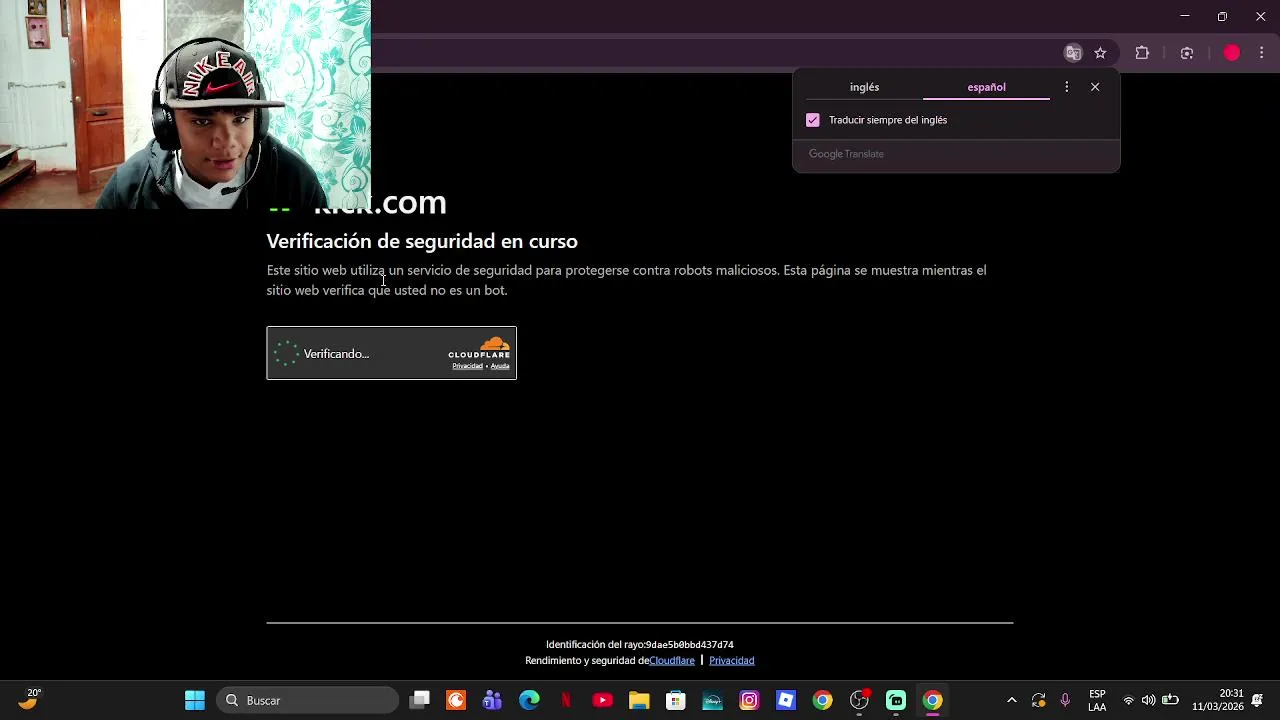
Task: Open Netflix from the taskbar
Action: click(x=566, y=700)
